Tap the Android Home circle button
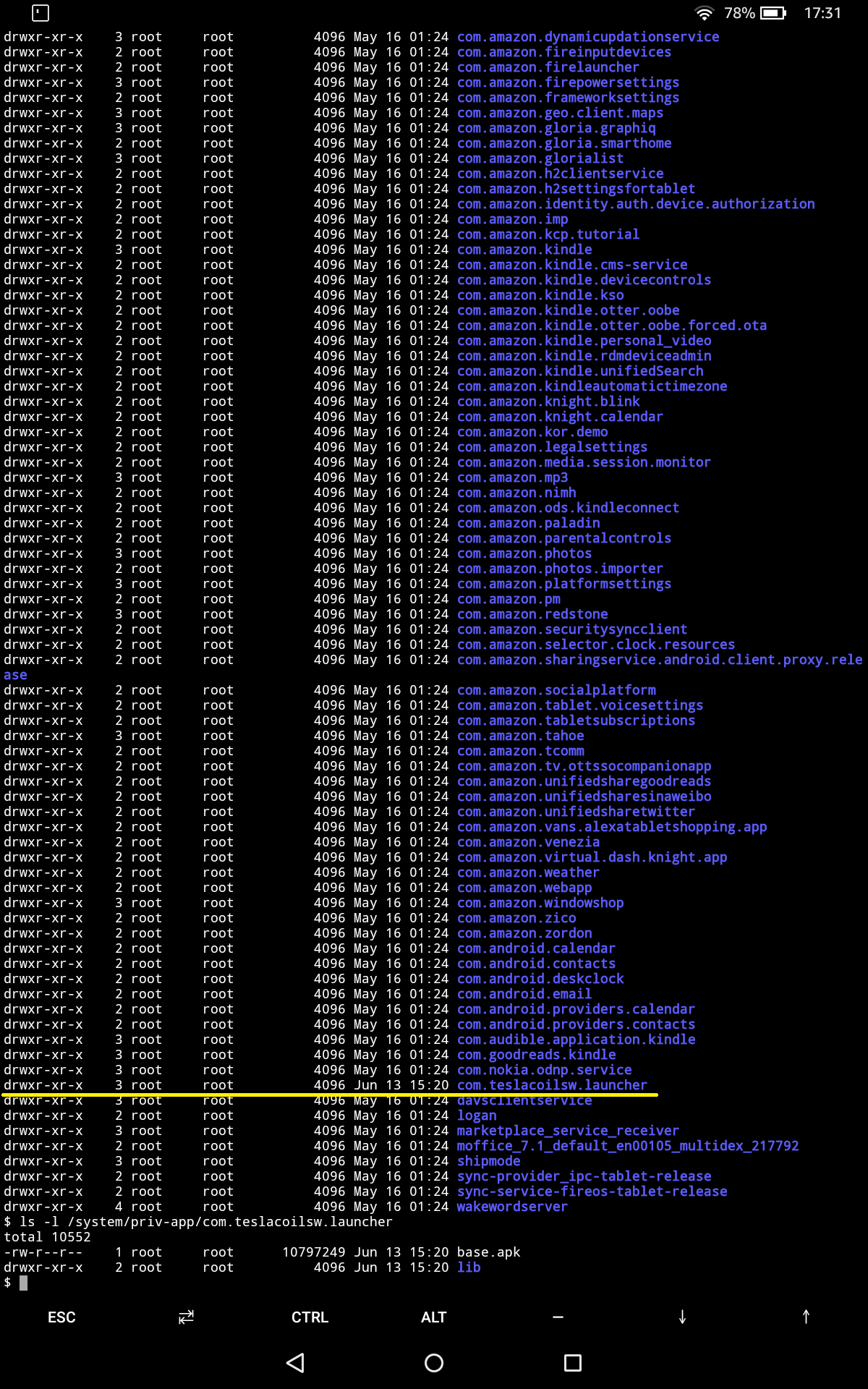Viewport: 868px width, 1389px height. click(x=434, y=1363)
